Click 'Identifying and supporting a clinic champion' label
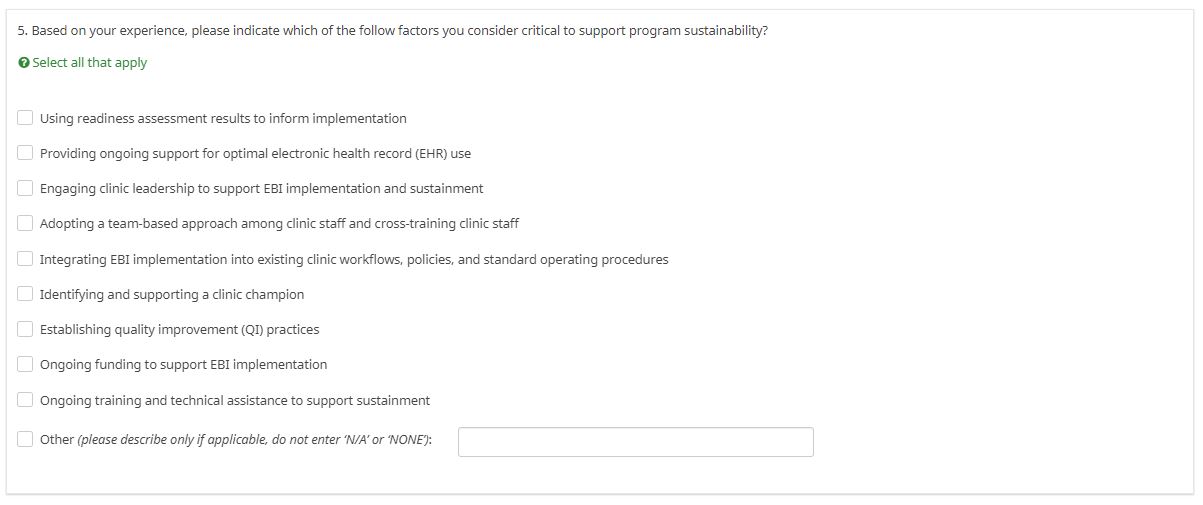This screenshot has width=1203, height=505. [x=172, y=295]
